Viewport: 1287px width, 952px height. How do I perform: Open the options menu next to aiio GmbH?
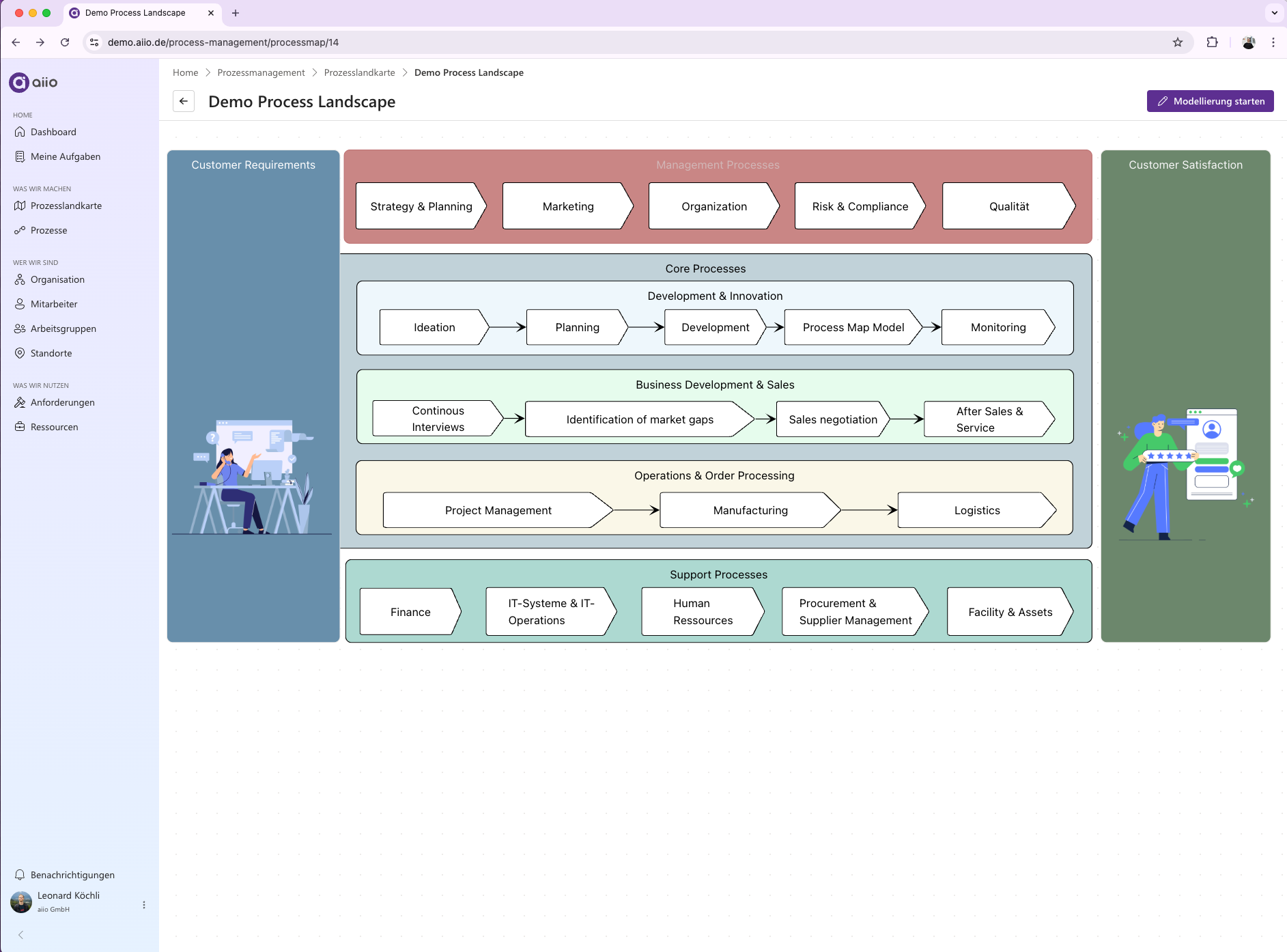coord(144,904)
